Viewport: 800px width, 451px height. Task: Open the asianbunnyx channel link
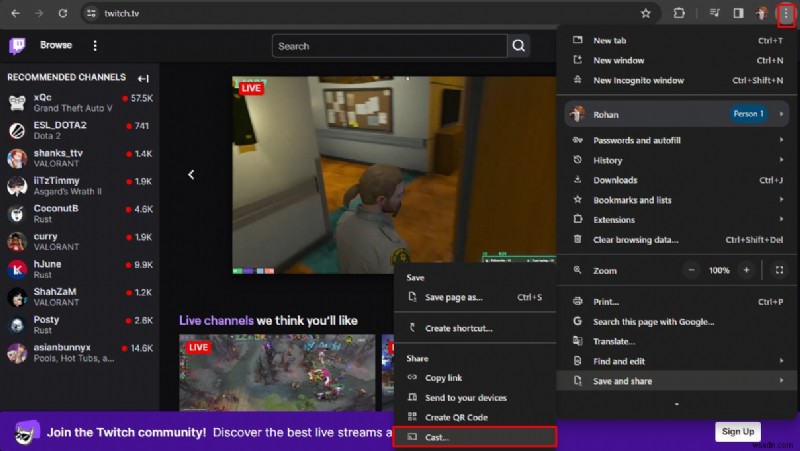click(x=80, y=353)
